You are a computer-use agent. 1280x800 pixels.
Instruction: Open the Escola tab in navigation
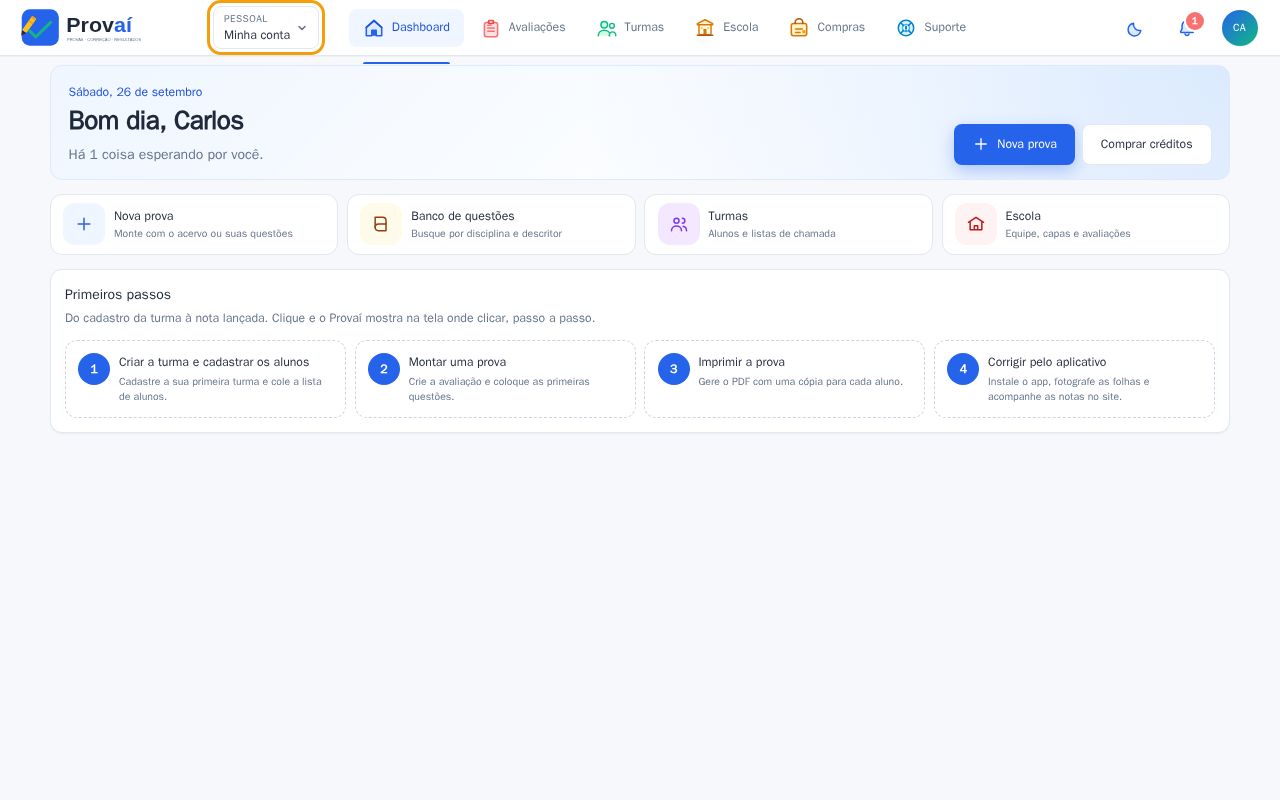(727, 28)
